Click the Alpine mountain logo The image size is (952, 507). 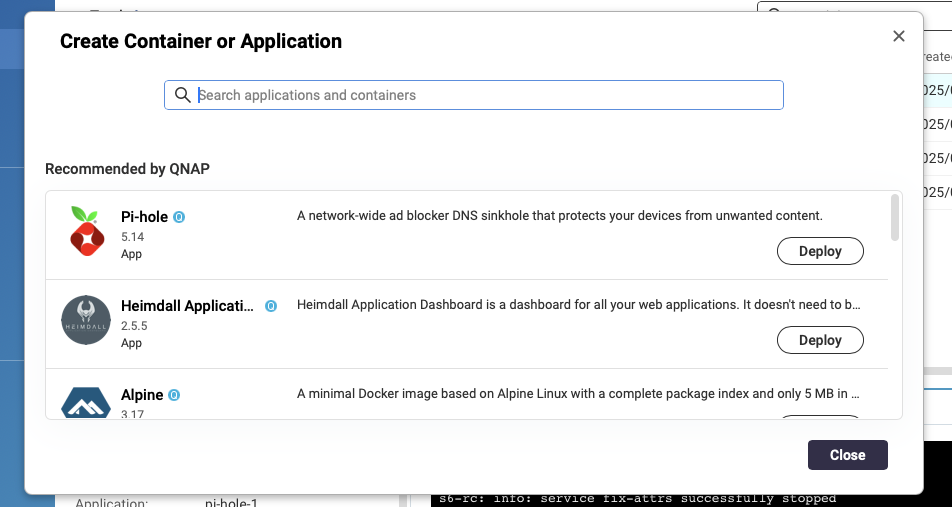click(86, 403)
